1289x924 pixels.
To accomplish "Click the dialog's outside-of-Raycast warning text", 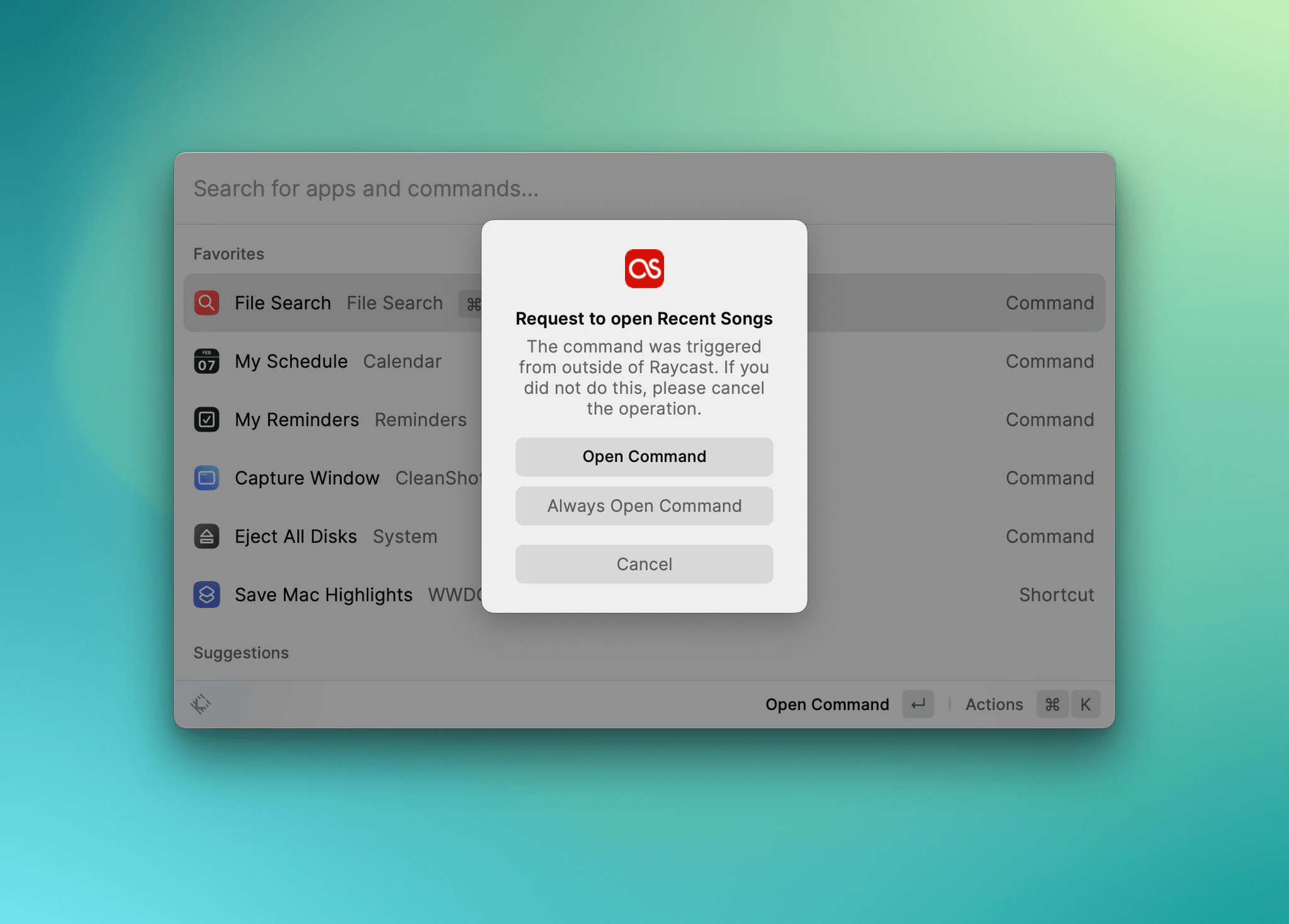I will point(644,378).
